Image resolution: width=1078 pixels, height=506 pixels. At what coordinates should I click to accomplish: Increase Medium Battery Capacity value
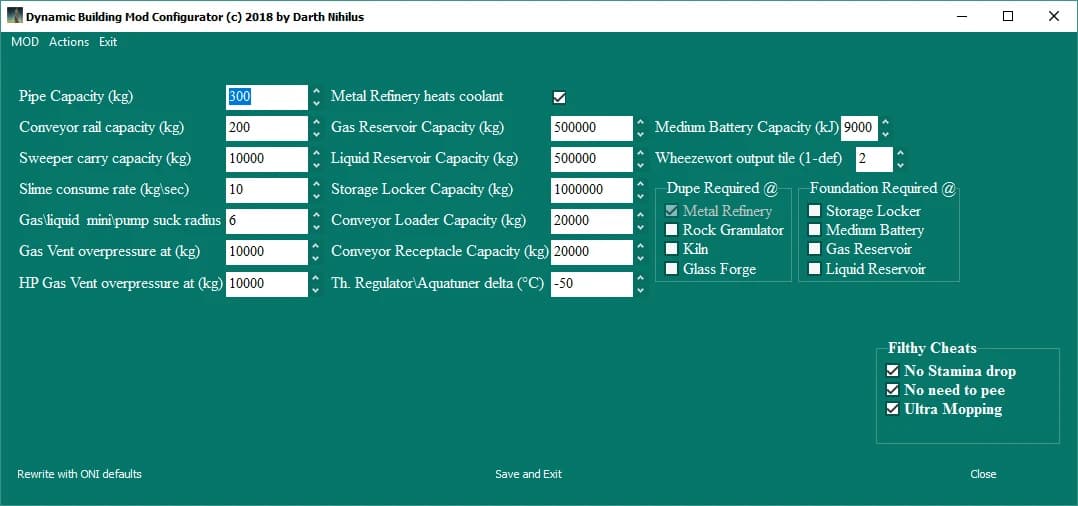[886, 122]
